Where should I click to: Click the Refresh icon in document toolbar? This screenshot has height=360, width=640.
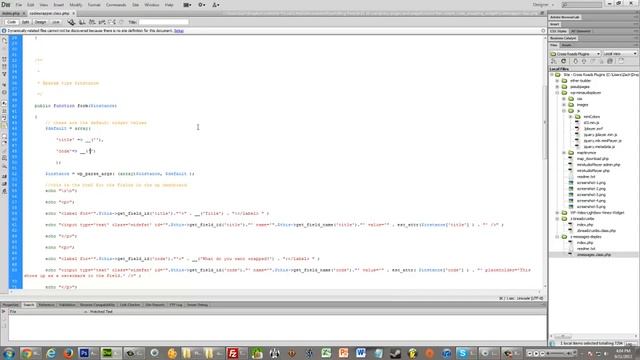[x=121, y=22]
